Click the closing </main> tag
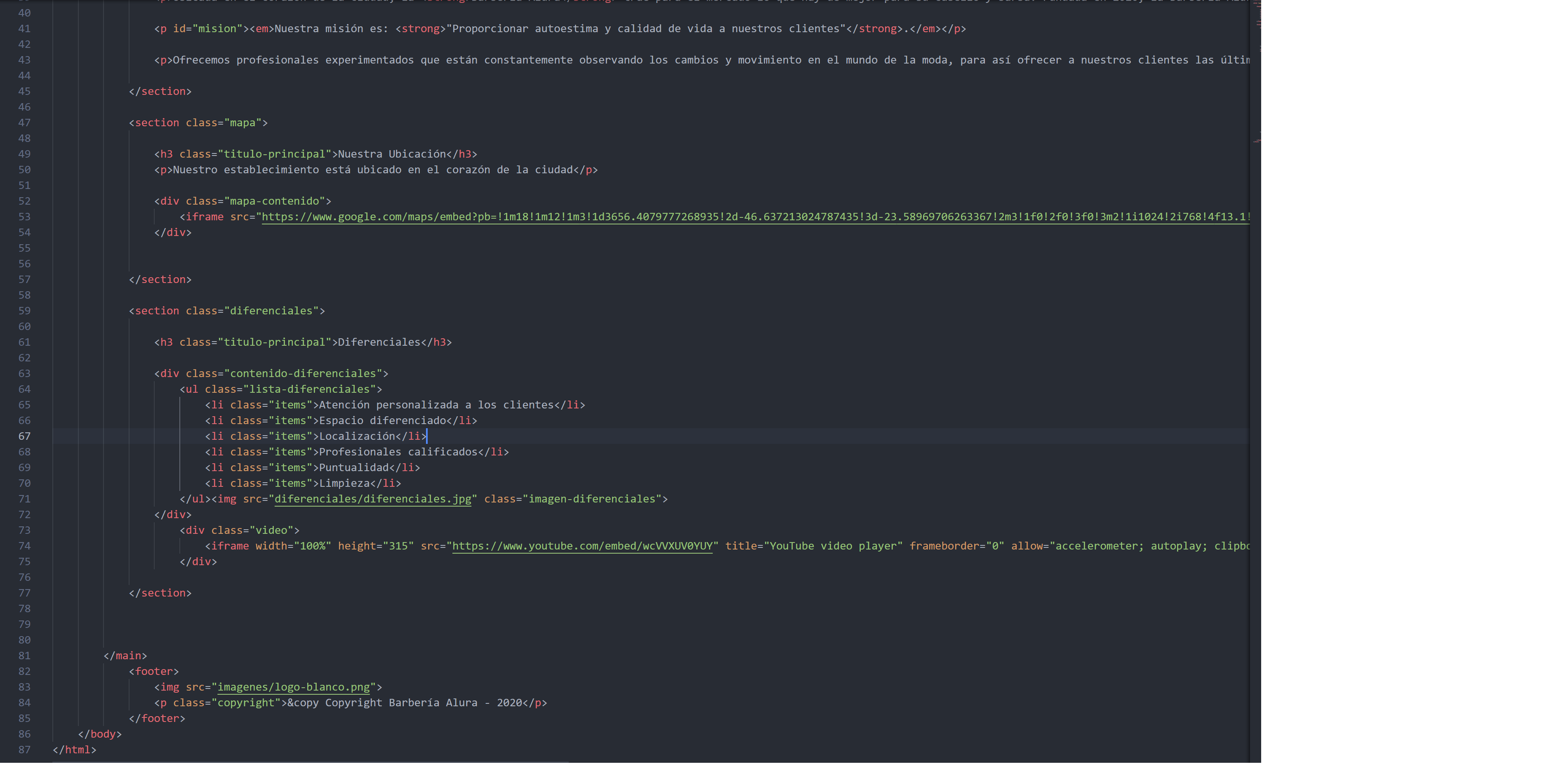Viewport: 1568px width, 783px height. point(125,656)
